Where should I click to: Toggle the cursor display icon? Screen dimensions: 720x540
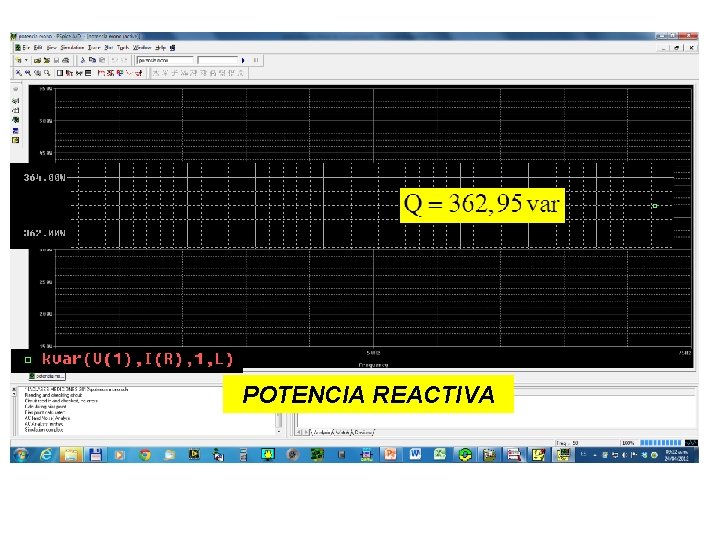click(138, 73)
